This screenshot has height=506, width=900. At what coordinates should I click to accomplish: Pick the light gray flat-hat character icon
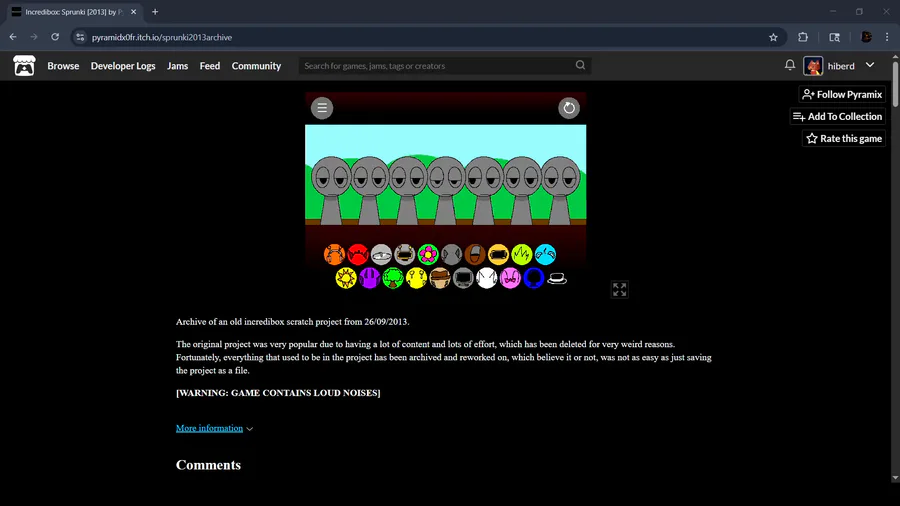(381, 254)
